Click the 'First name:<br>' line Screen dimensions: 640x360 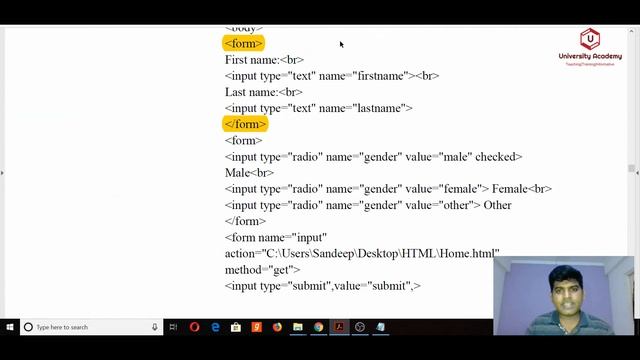[x=264, y=60]
